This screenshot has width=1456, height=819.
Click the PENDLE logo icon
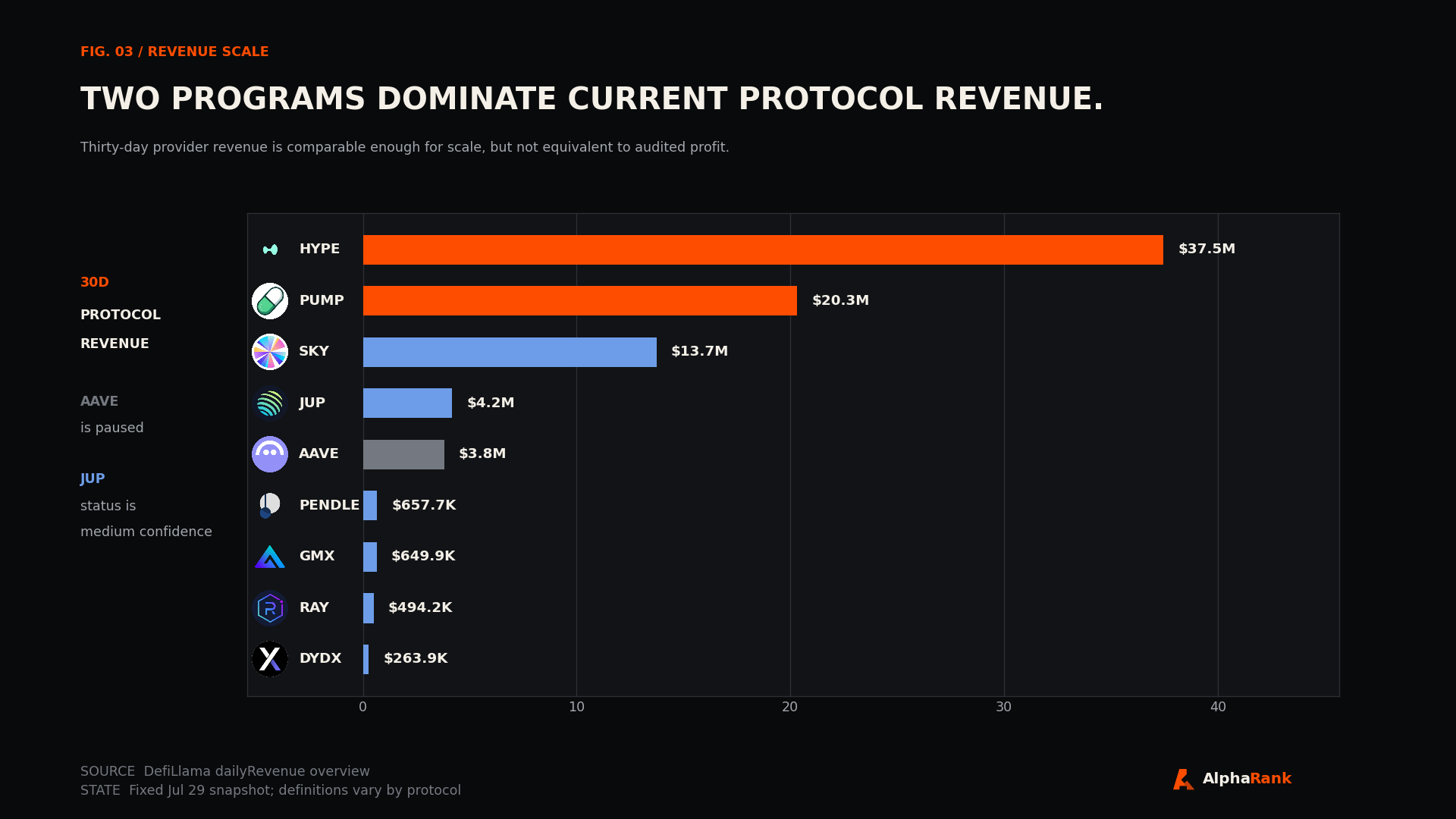[270, 506]
